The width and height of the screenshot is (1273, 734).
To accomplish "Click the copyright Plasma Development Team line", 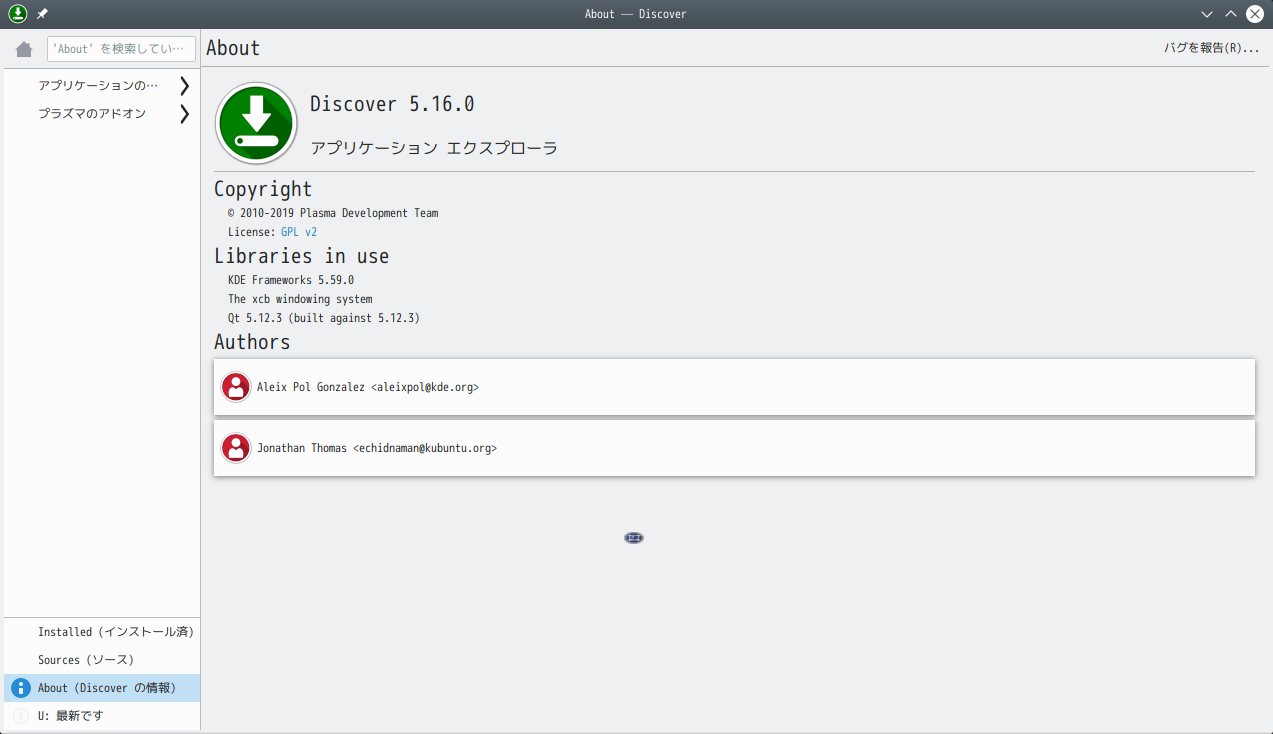I will tap(333, 213).
